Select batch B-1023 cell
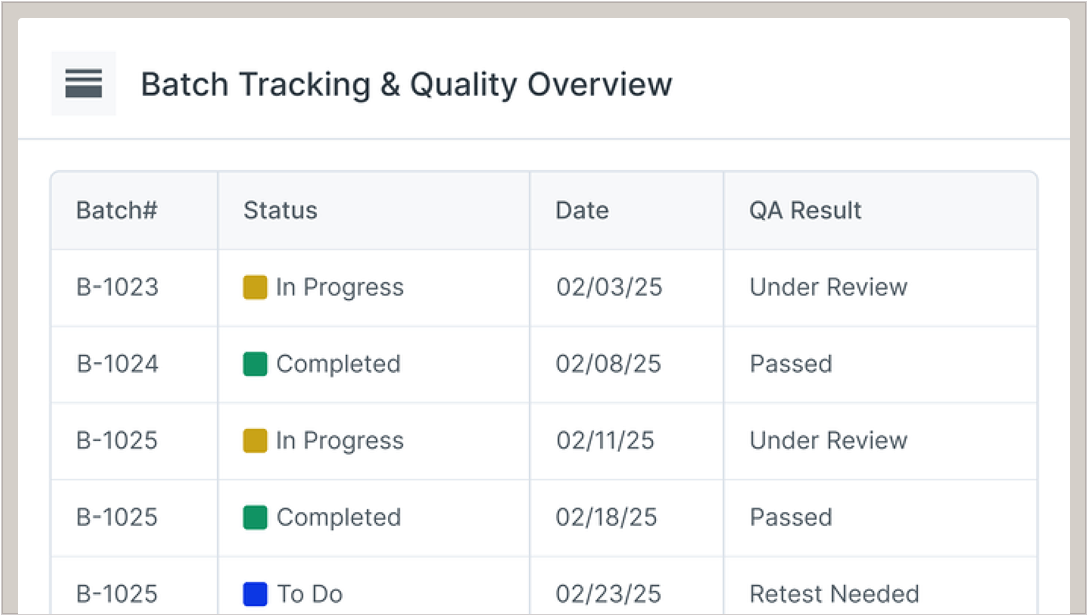The image size is (1087, 615). coord(117,288)
